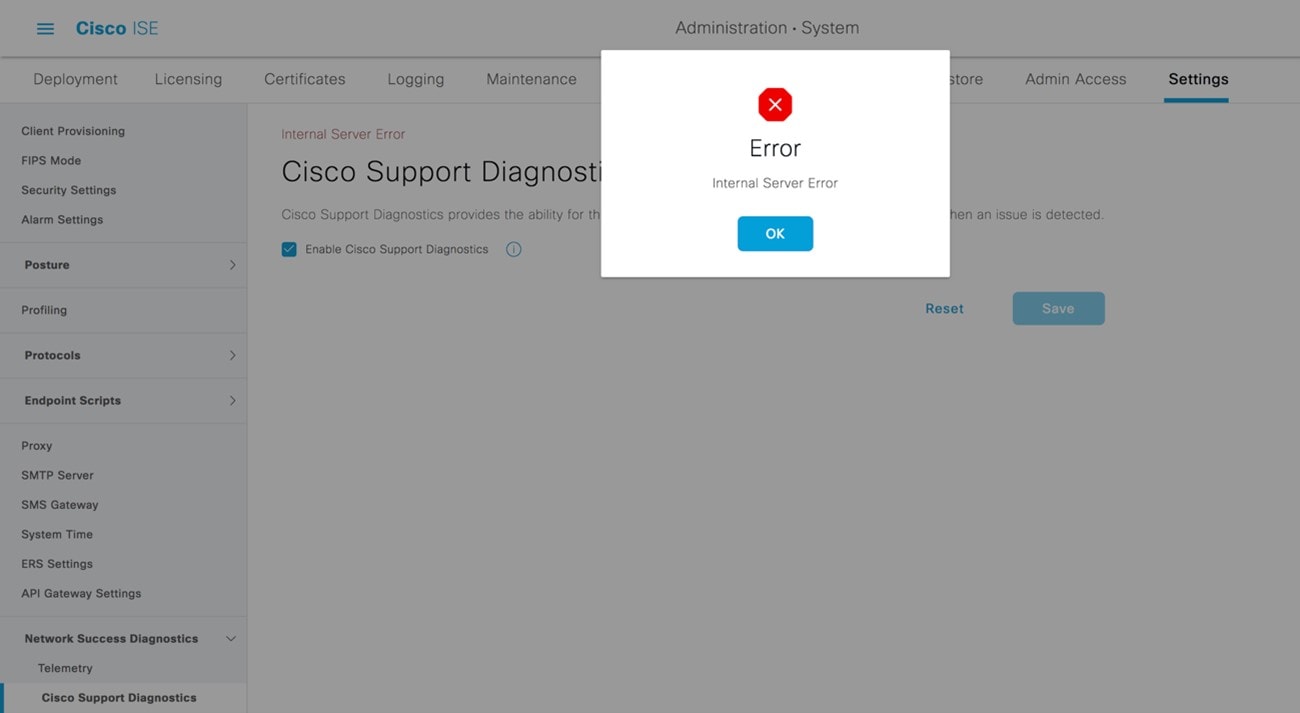The width and height of the screenshot is (1300, 713).
Task: Select the Settings tab
Action: click(1198, 79)
